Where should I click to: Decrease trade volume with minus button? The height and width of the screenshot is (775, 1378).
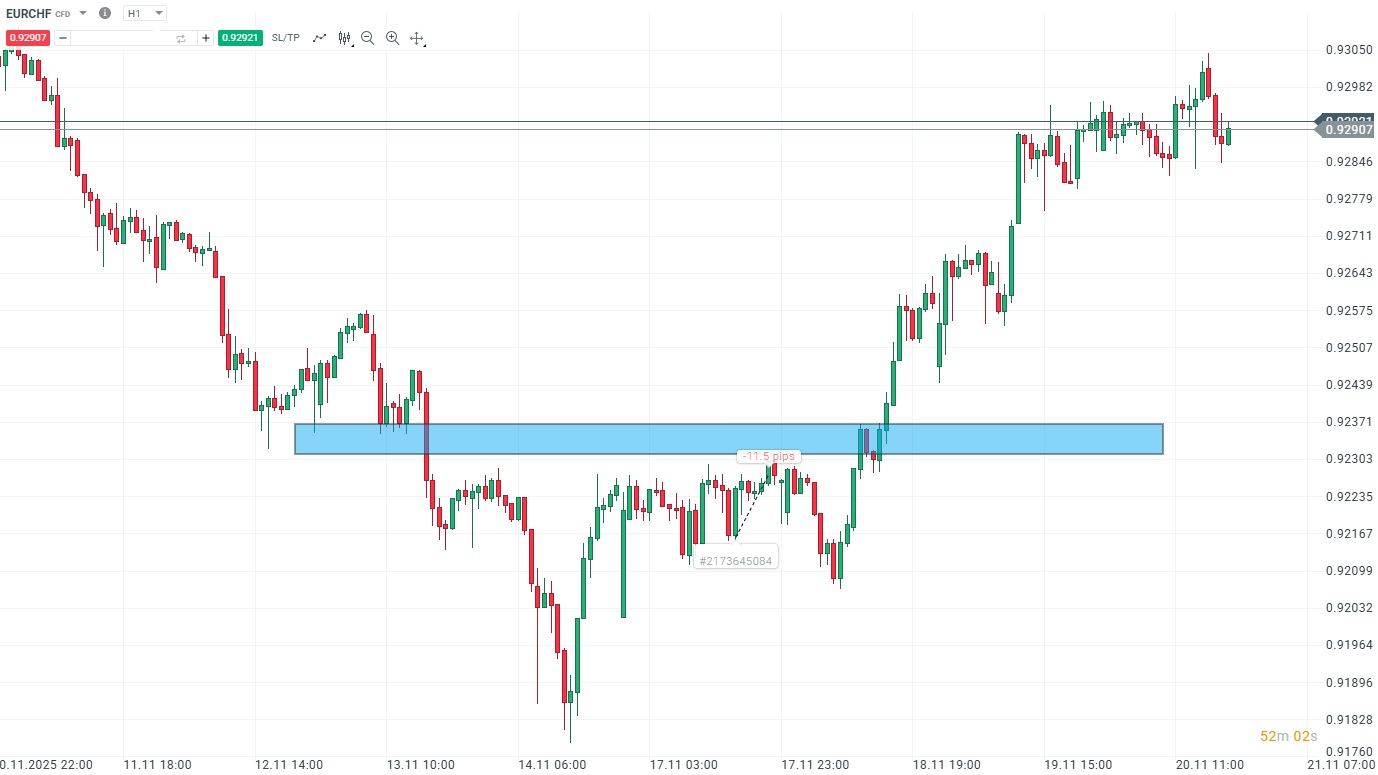63,38
